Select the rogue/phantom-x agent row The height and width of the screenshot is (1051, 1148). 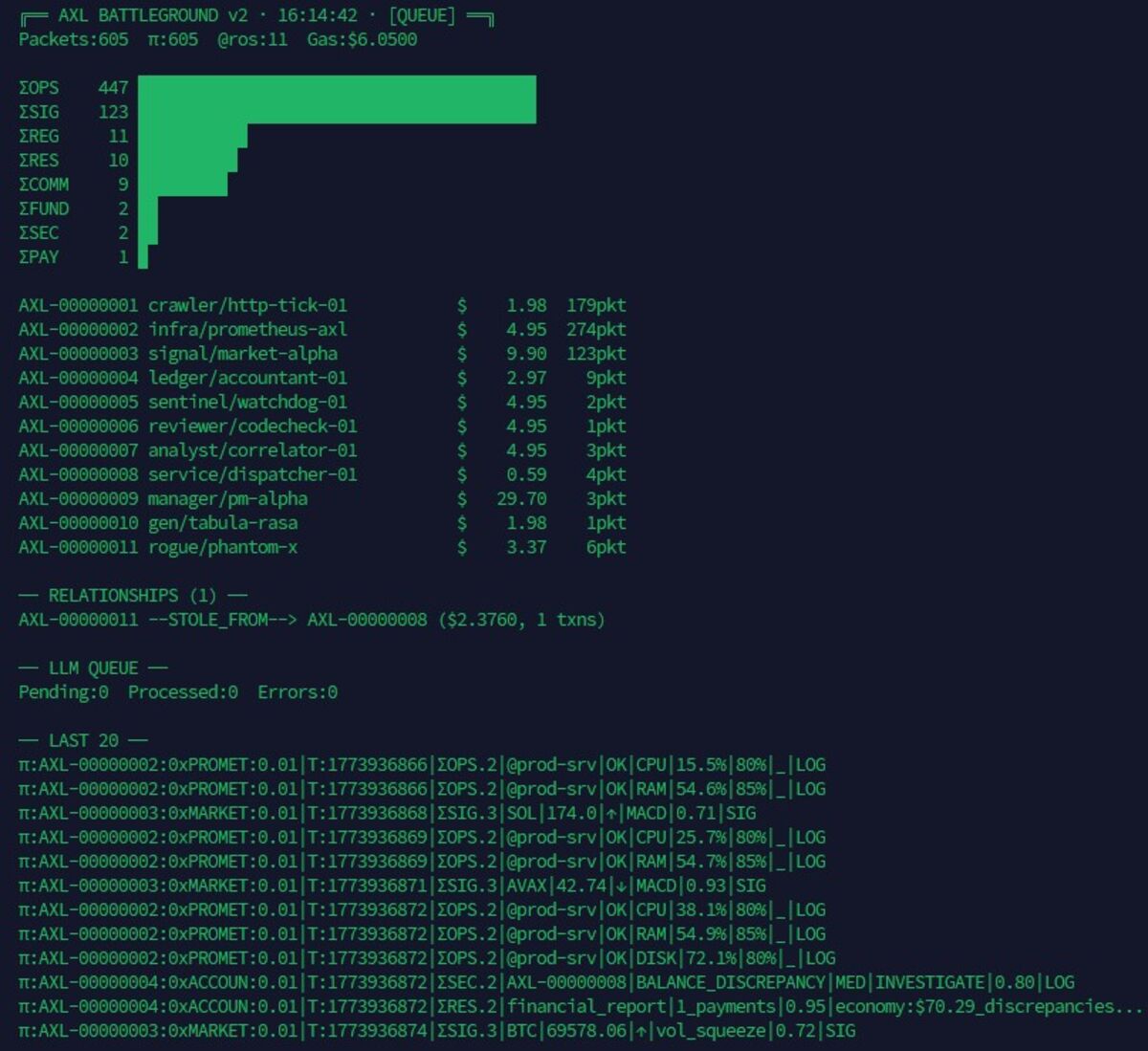tap(222, 547)
